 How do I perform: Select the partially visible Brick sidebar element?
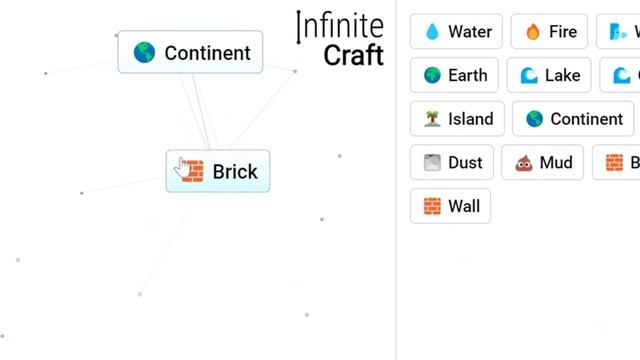[x=616, y=162]
